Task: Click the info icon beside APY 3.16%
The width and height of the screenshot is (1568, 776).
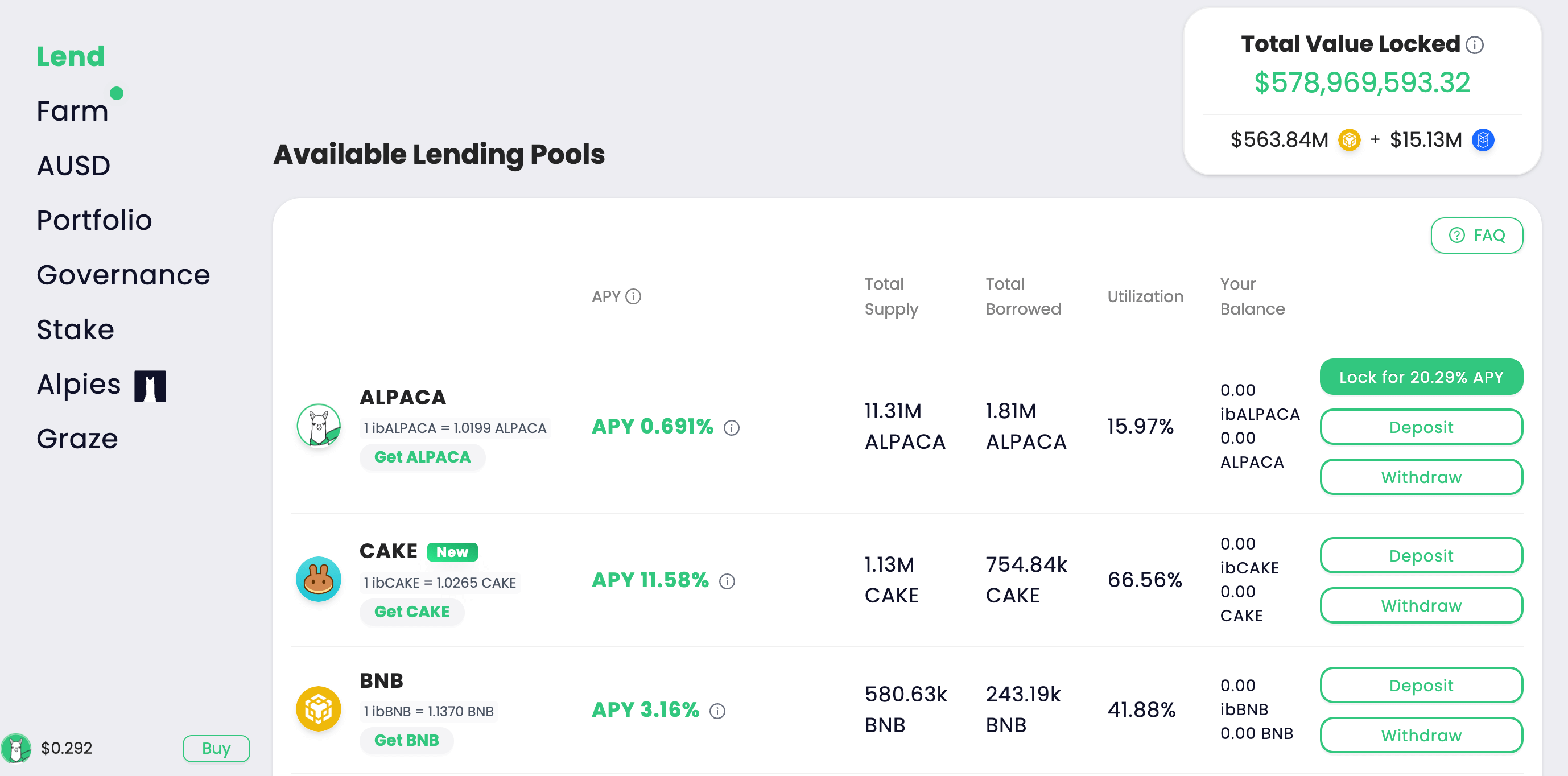Action: (717, 711)
